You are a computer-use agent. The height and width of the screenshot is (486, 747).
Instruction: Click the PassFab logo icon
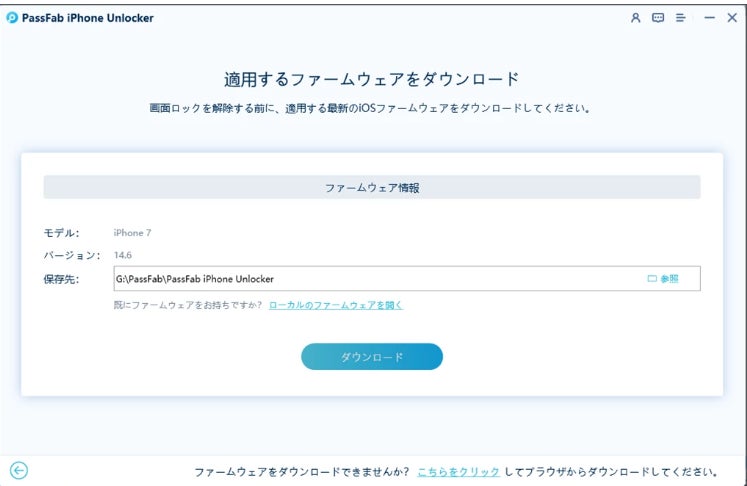point(12,18)
